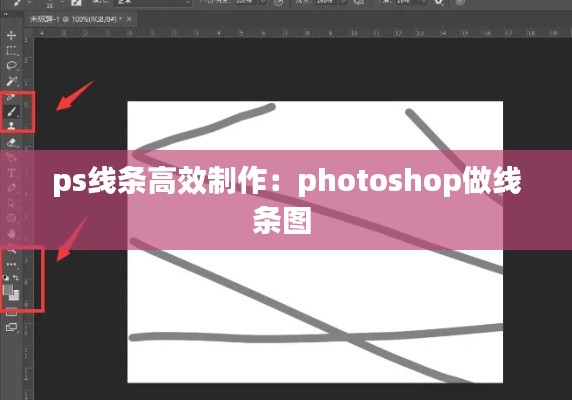
Task: Enable airbrush-style build-up
Action: (x=359, y=3)
